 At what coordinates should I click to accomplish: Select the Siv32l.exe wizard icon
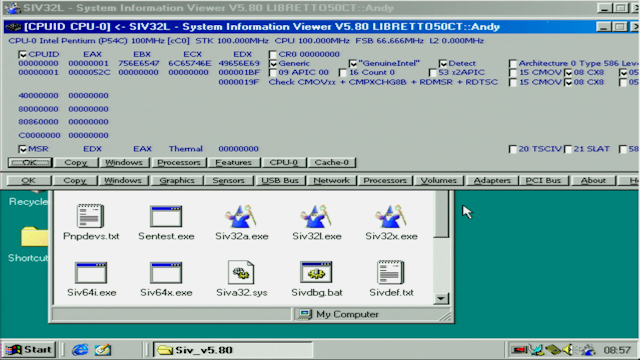tap(316, 216)
